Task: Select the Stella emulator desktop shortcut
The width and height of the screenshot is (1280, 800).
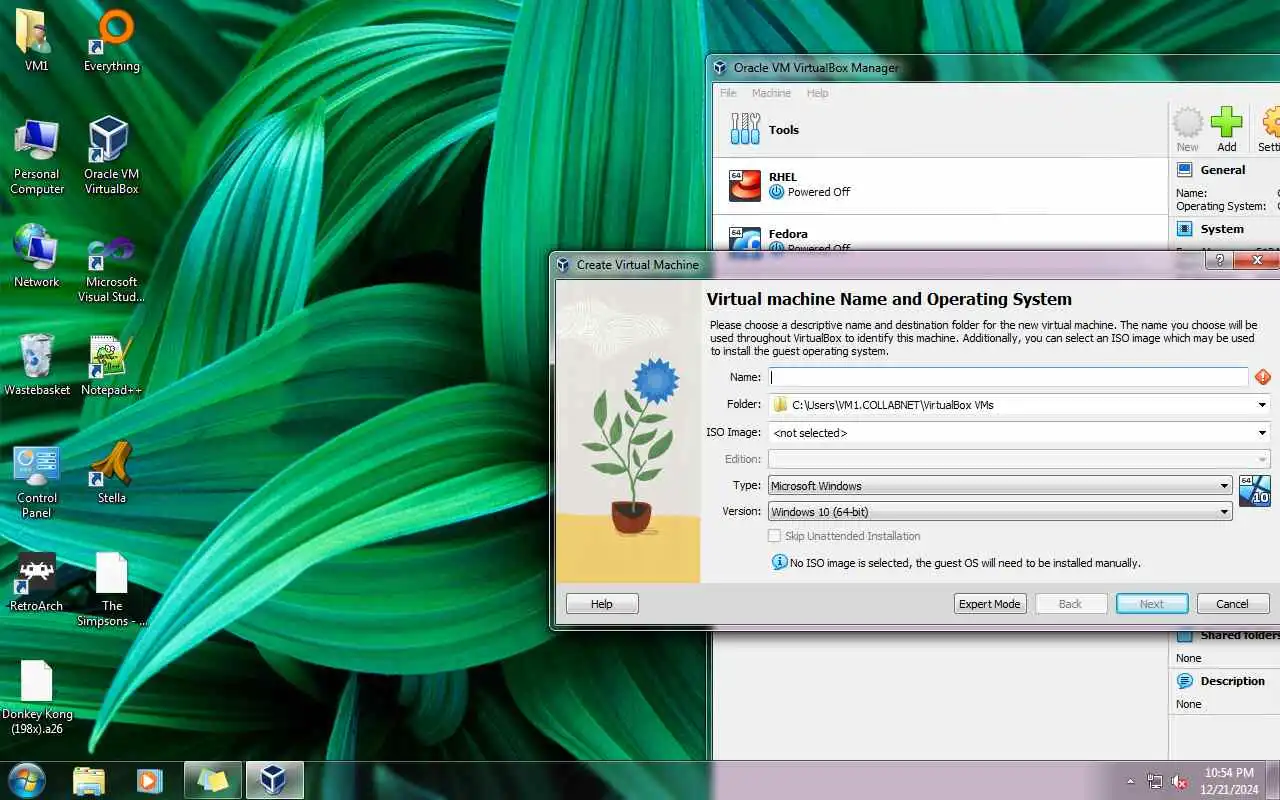Action: click(x=111, y=472)
